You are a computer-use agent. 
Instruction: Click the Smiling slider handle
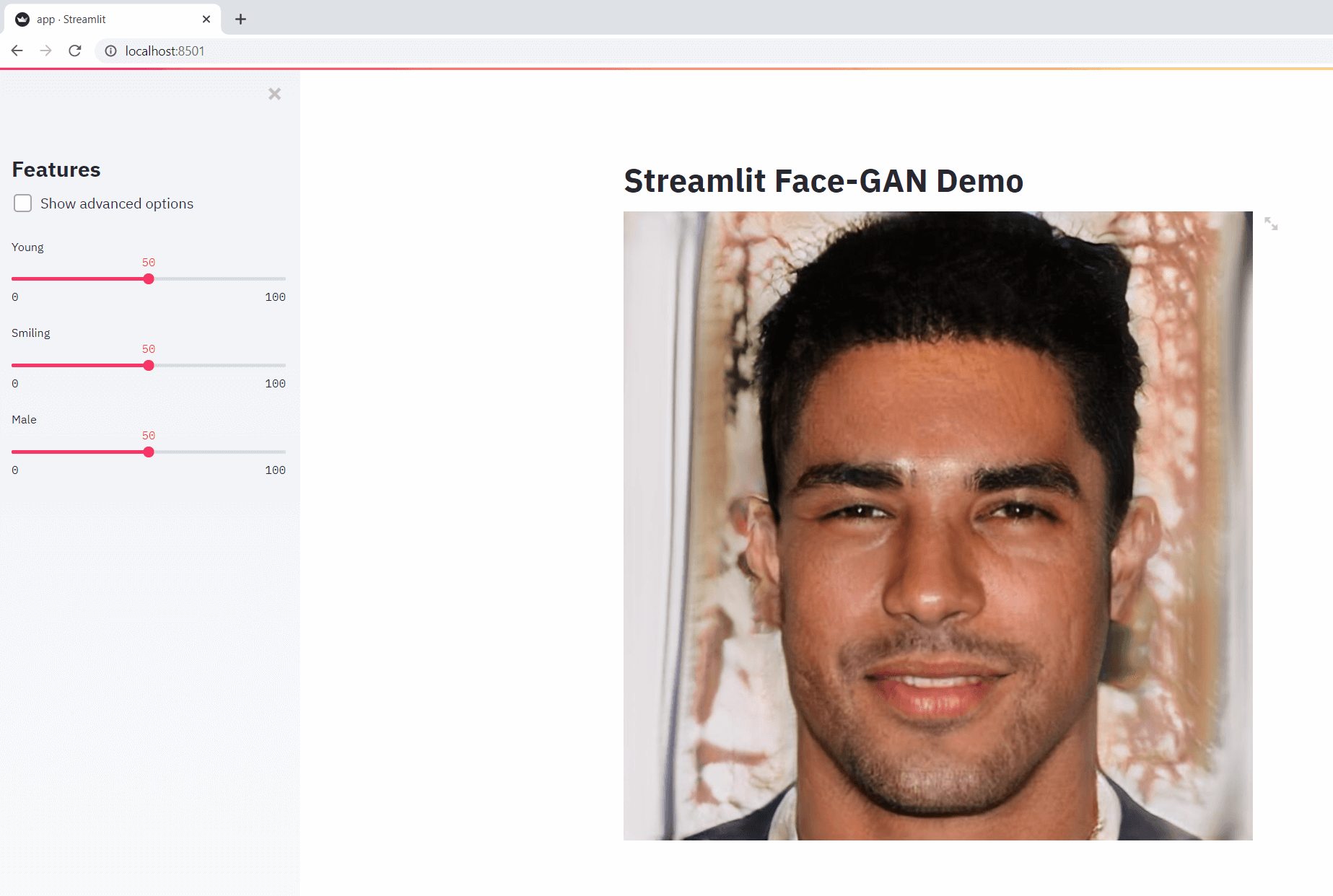click(149, 366)
